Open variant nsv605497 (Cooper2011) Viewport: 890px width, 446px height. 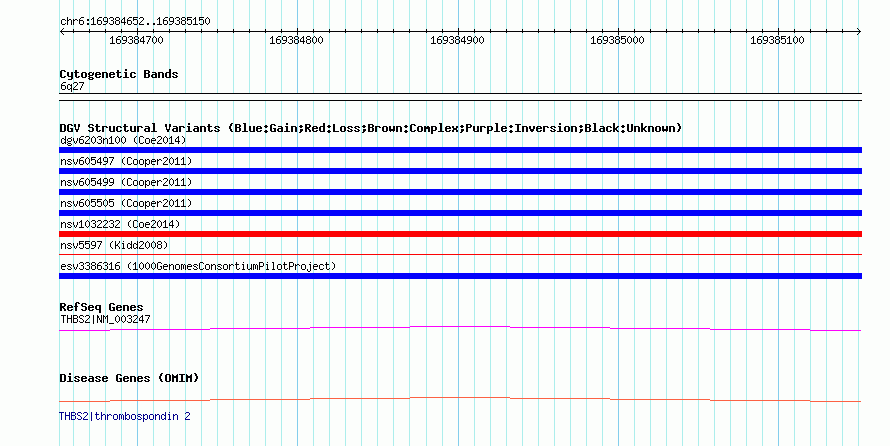[x=126, y=161]
